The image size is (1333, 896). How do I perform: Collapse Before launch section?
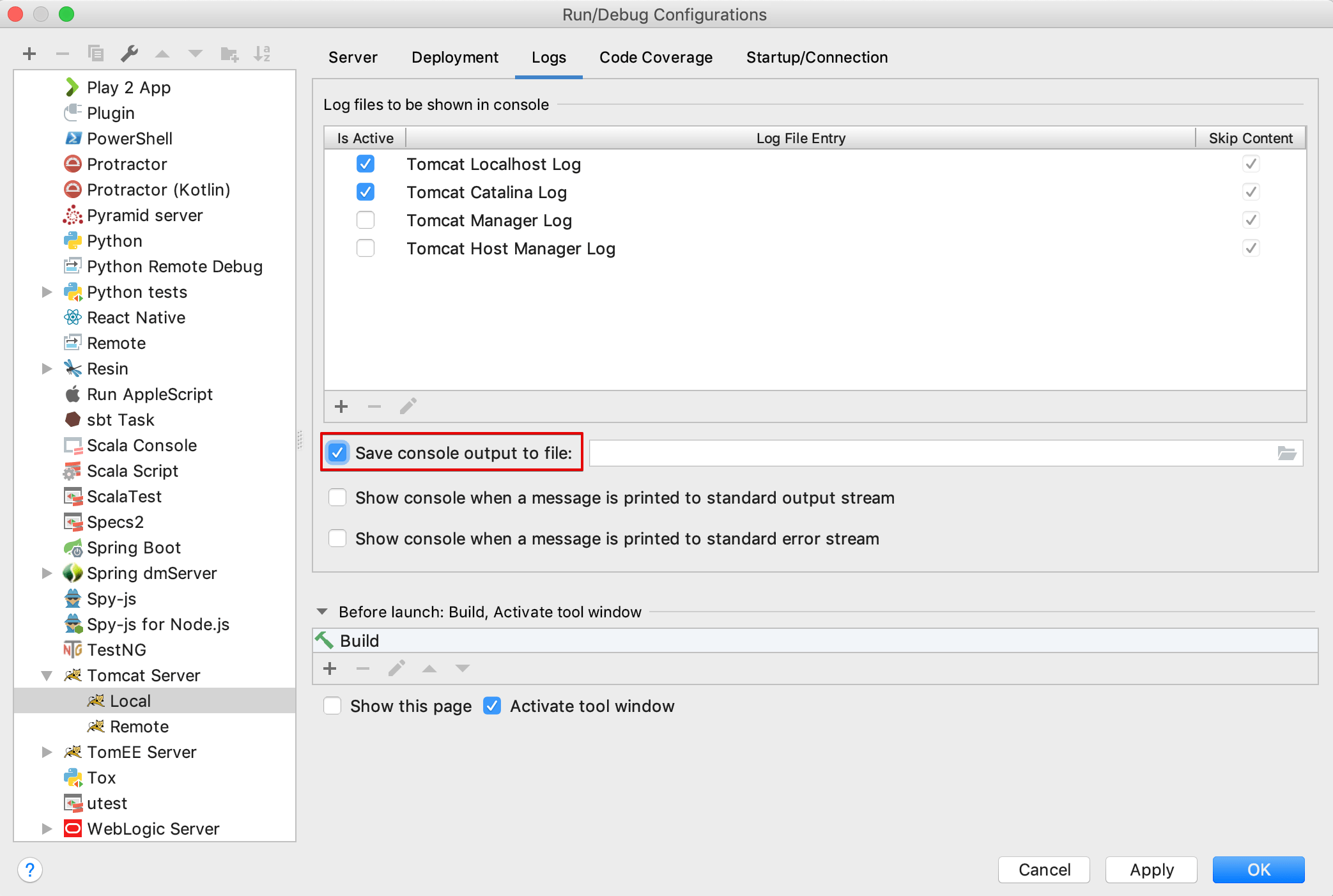pos(323,612)
